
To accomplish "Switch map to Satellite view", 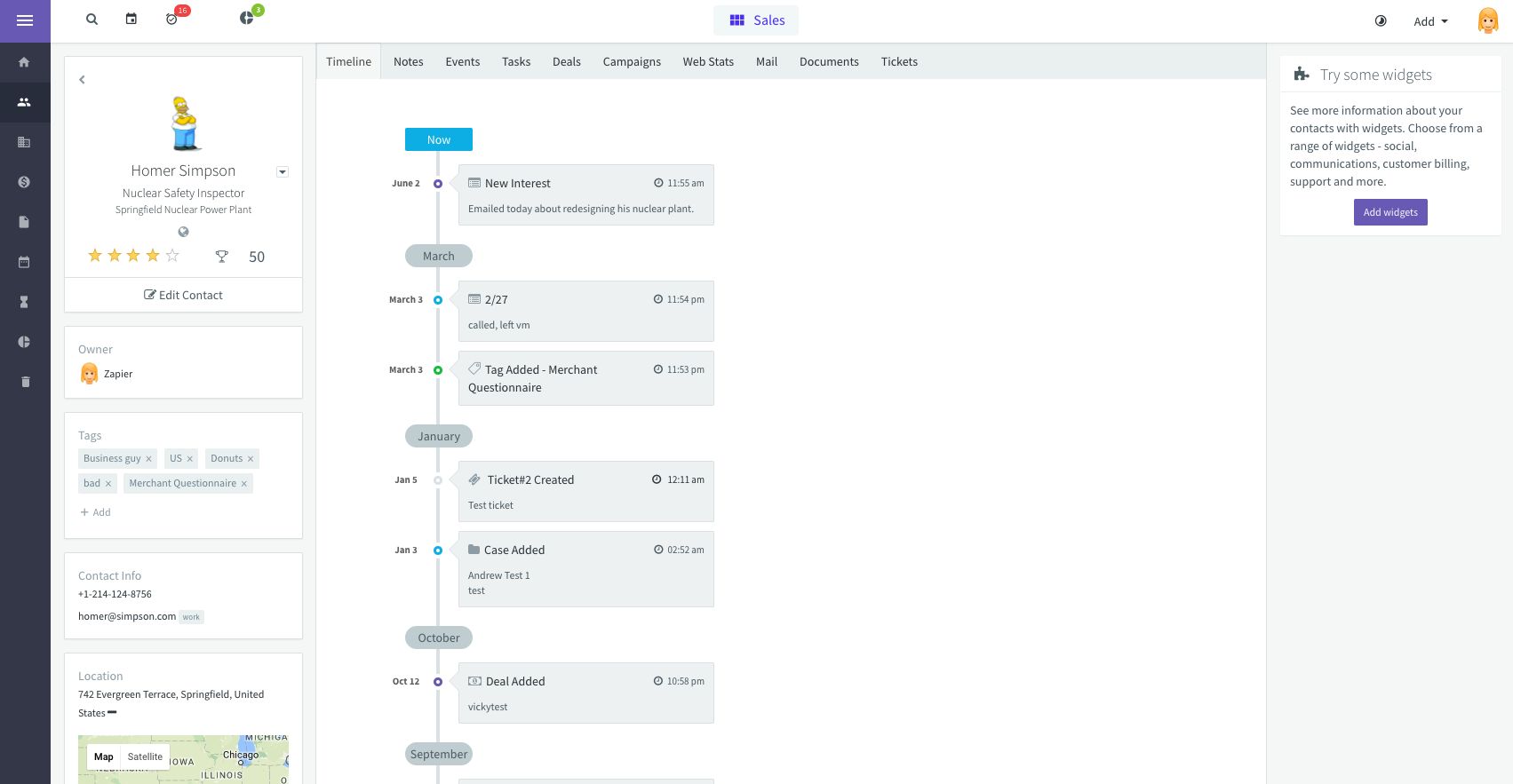I will (145, 756).
